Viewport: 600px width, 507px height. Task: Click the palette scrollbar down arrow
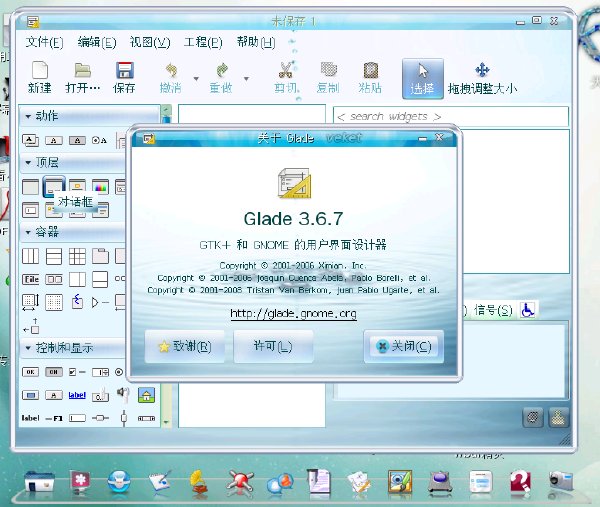166,422
